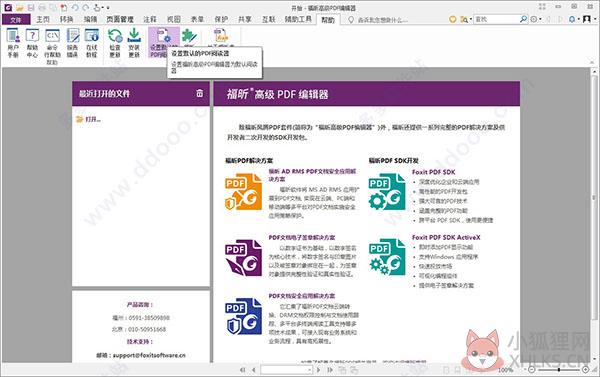Open the PDF文档安全应用 solution link
Screen dimensions: 600x377
coord(302,296)
